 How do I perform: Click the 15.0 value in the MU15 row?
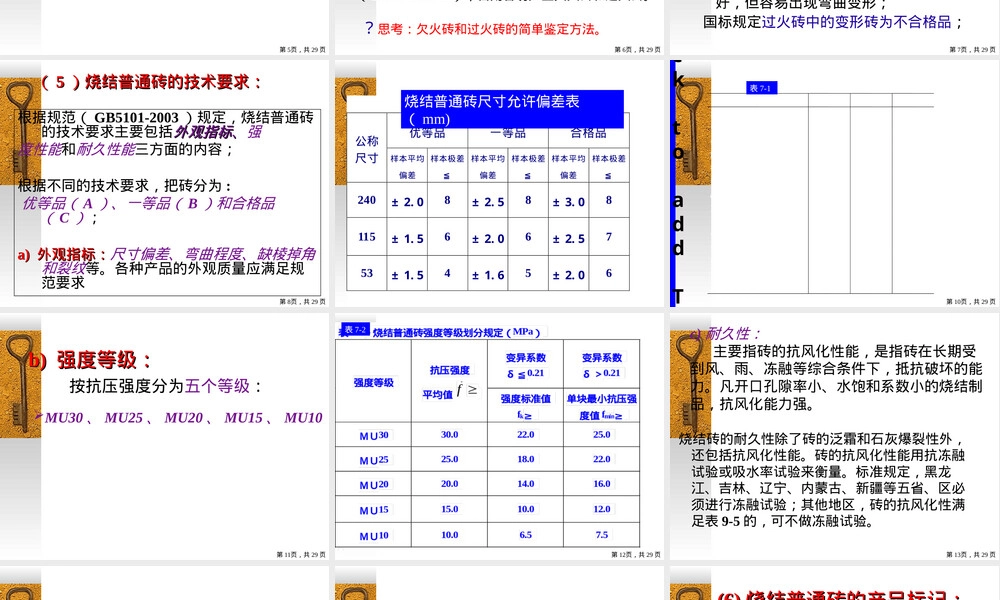tap(450, 509)
